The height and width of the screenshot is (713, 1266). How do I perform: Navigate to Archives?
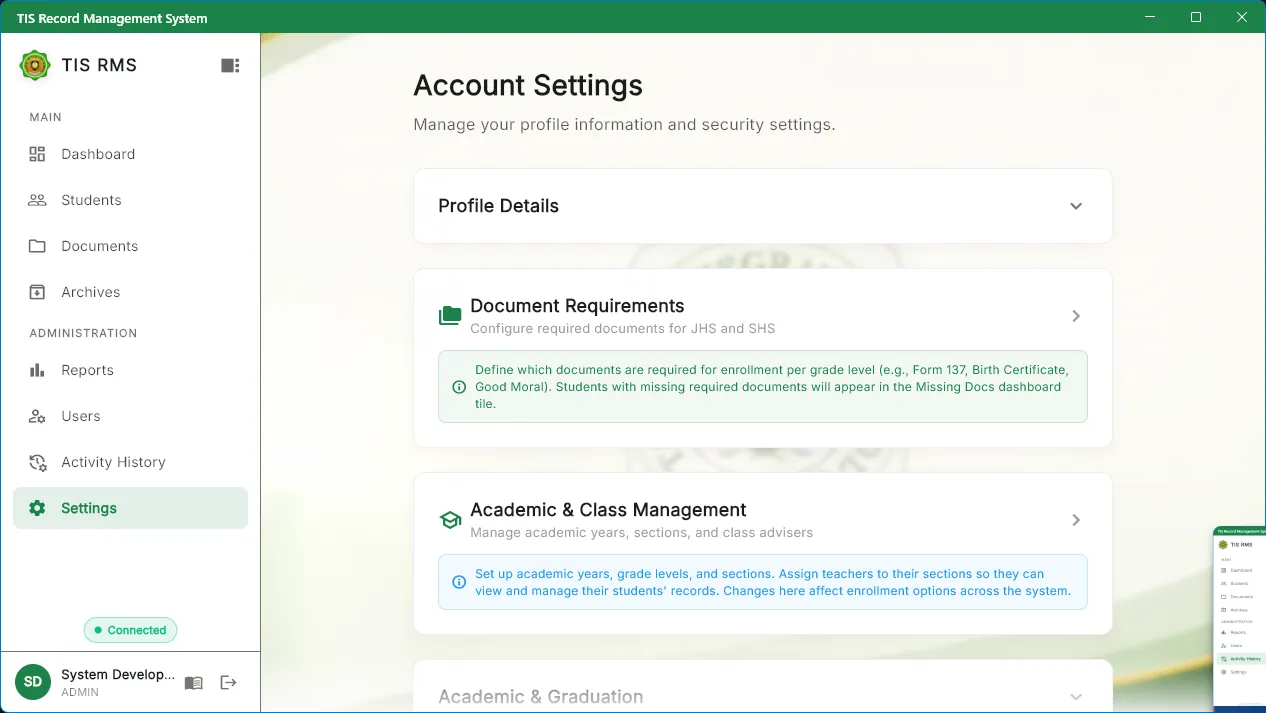[130, 292]
